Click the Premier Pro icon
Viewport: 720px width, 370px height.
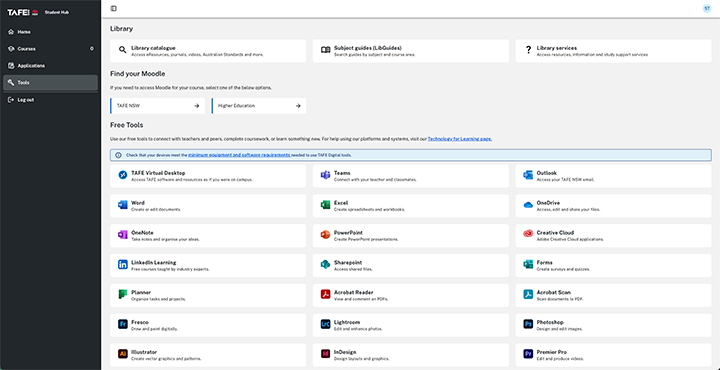528,354
